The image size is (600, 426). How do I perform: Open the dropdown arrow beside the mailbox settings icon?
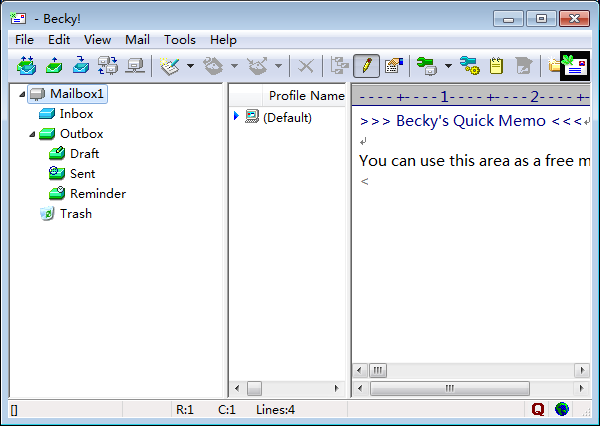coord(448,66)
